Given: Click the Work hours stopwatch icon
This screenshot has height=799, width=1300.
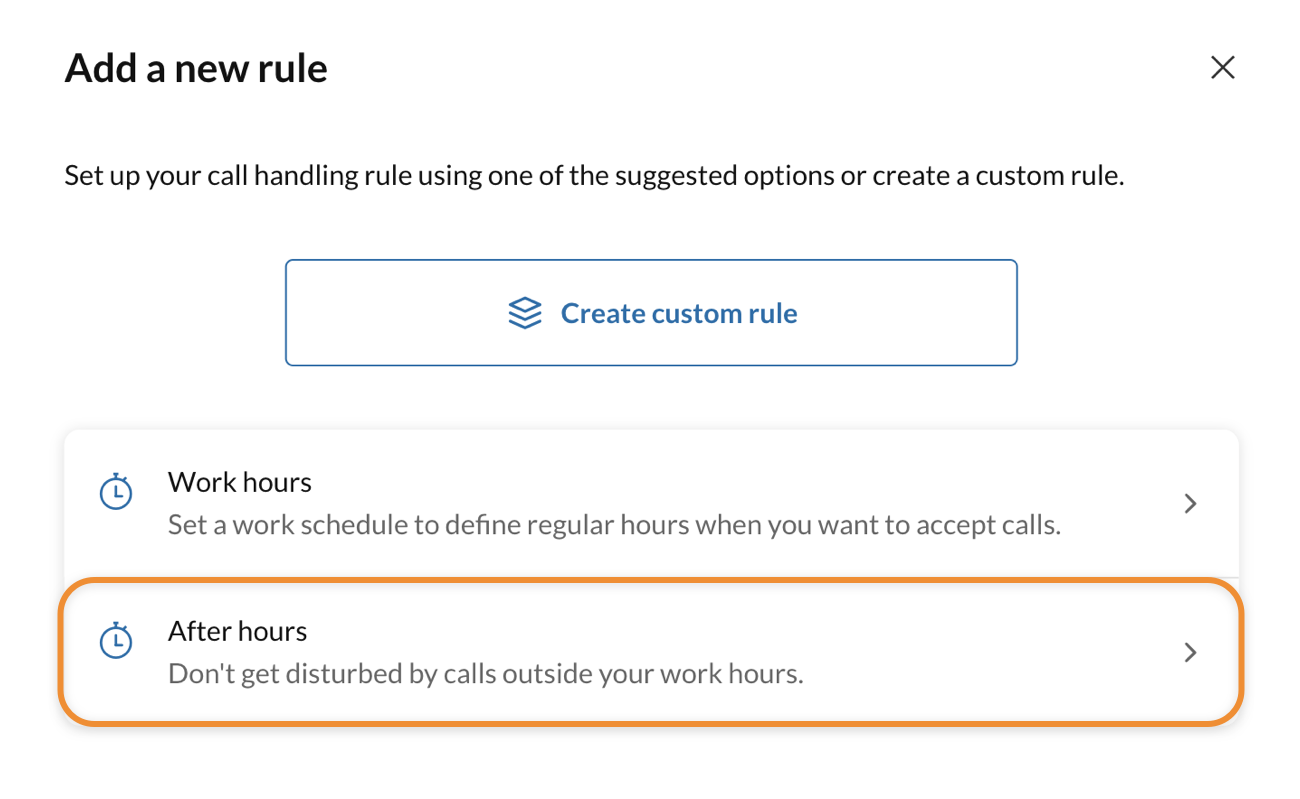Looking at the screenshot, I should (117, 492).
